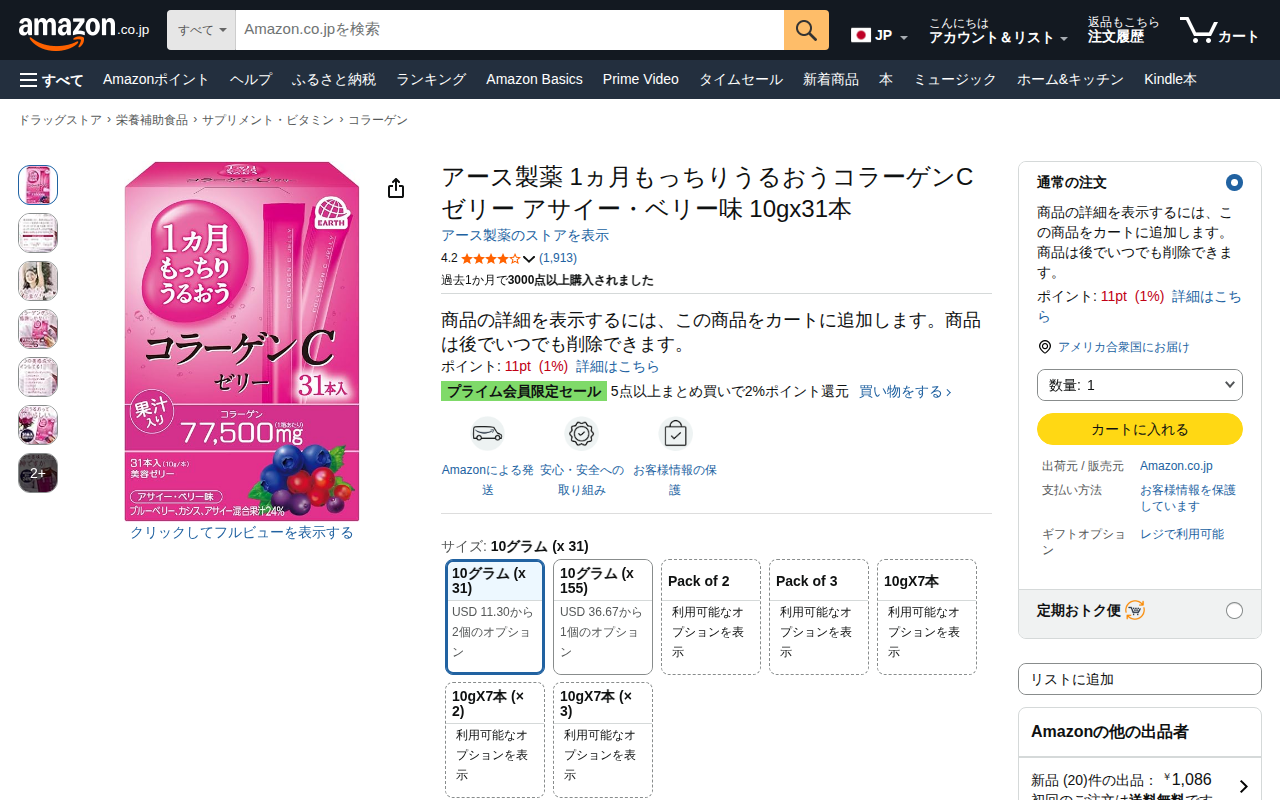Choose the 10グラム (x 155) size option
Viewport: 1280px width, 800px height.
click(603, 616)
